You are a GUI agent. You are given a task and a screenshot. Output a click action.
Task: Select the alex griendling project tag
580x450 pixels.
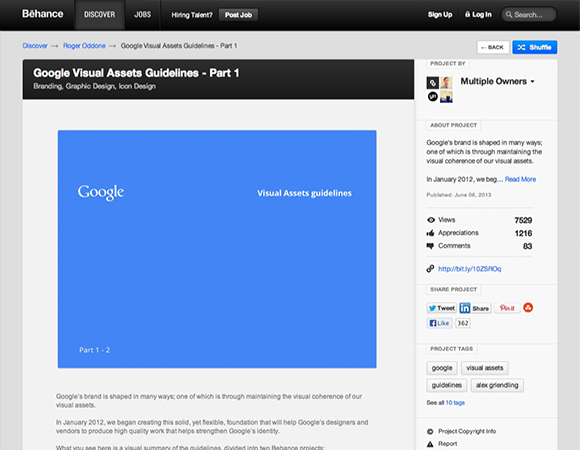point(497,385)
